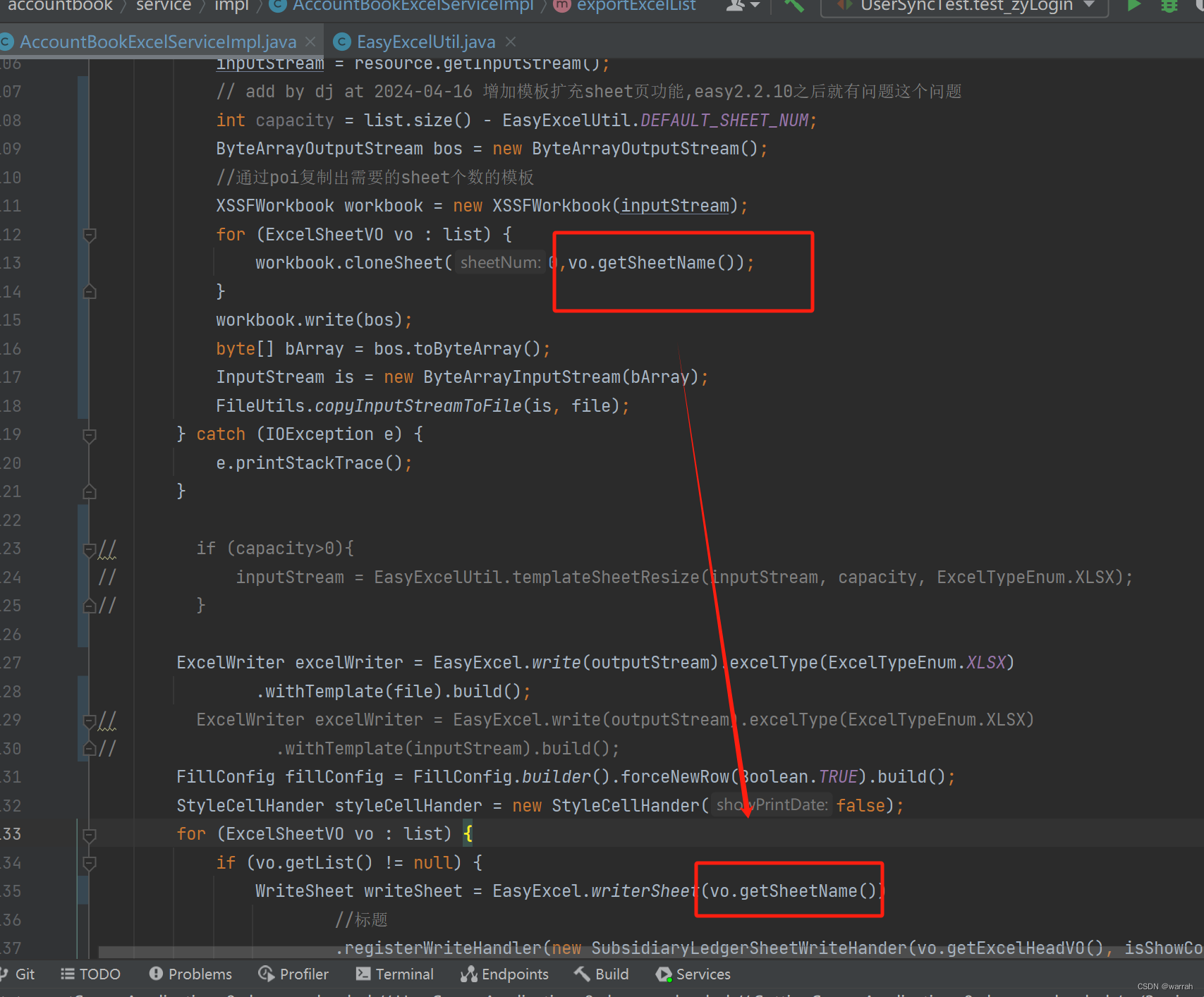1204x997 pixels.
Task: Click exportExcelList method breadcrumb
Action: (x=625, y=6)
